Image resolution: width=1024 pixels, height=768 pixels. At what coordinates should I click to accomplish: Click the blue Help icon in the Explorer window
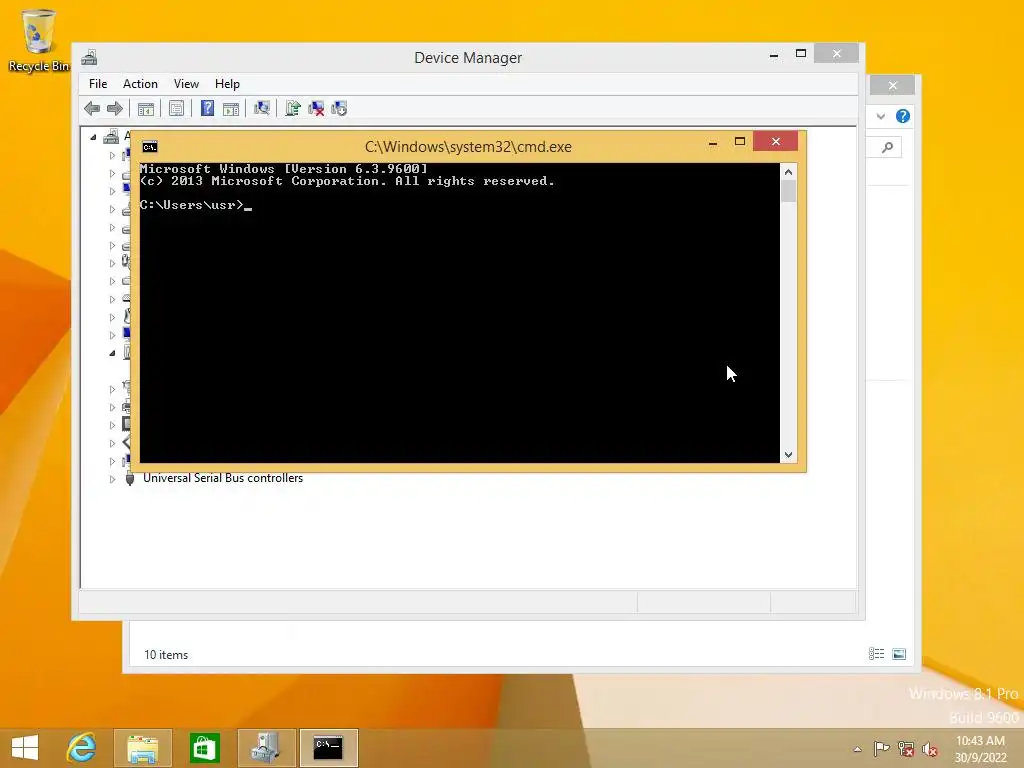click(x=903, y=116)
